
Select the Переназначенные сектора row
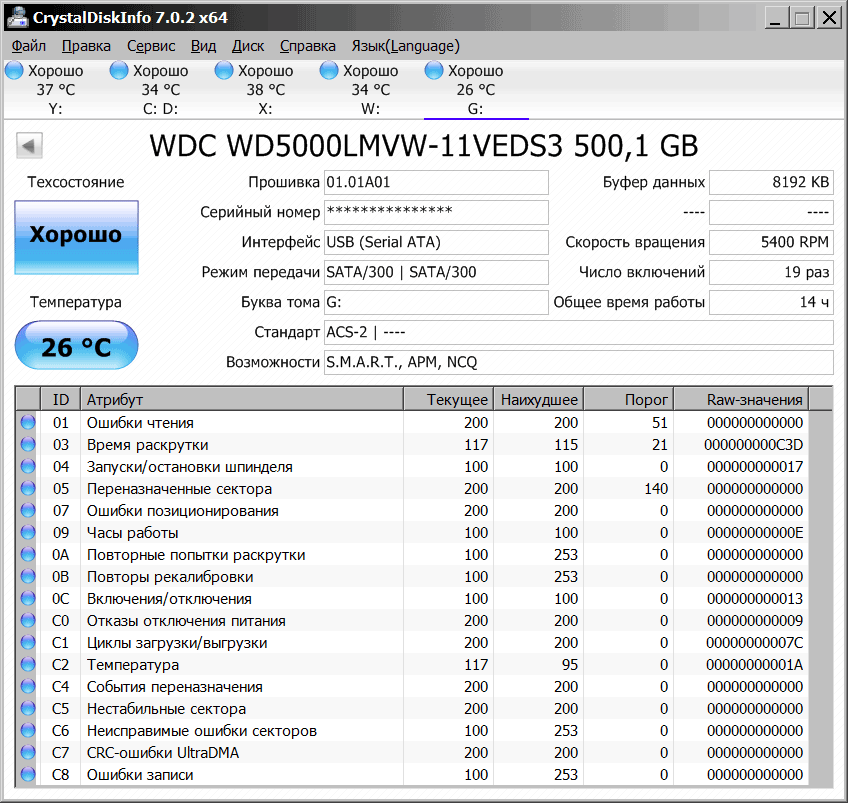[x=179, y=489]
